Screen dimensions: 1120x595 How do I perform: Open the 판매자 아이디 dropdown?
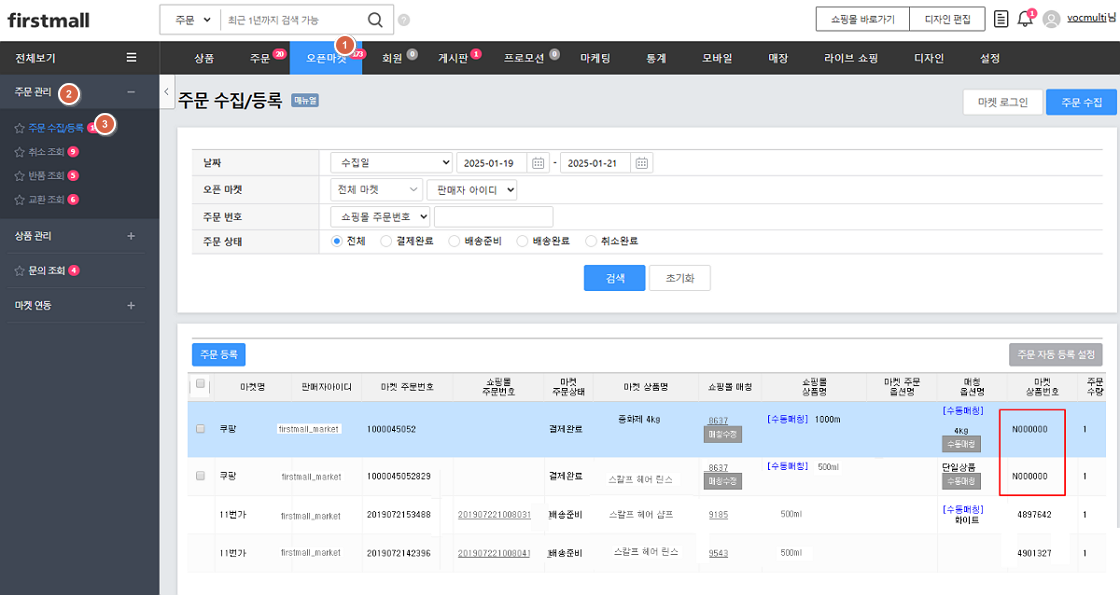pos(472,189)
